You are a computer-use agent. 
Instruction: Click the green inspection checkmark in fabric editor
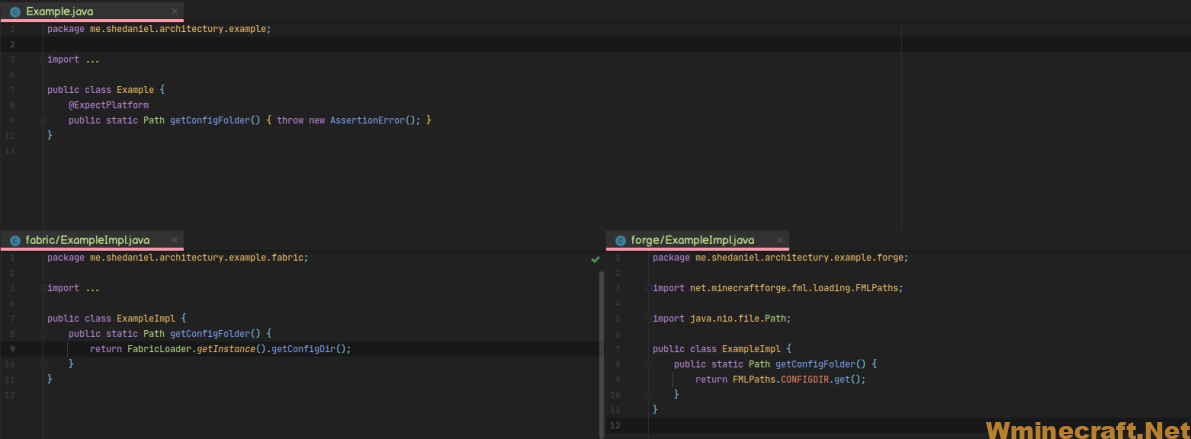(595, 259)
